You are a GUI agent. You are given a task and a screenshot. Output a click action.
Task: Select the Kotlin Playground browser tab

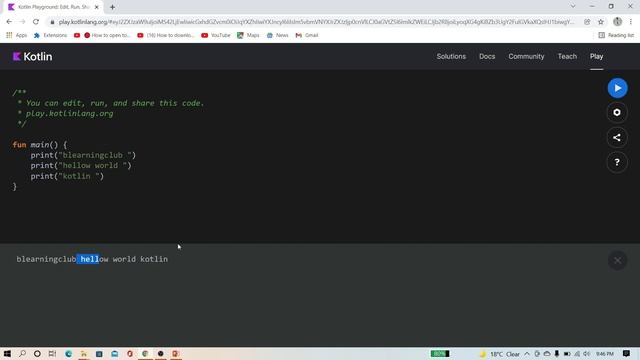53,7
